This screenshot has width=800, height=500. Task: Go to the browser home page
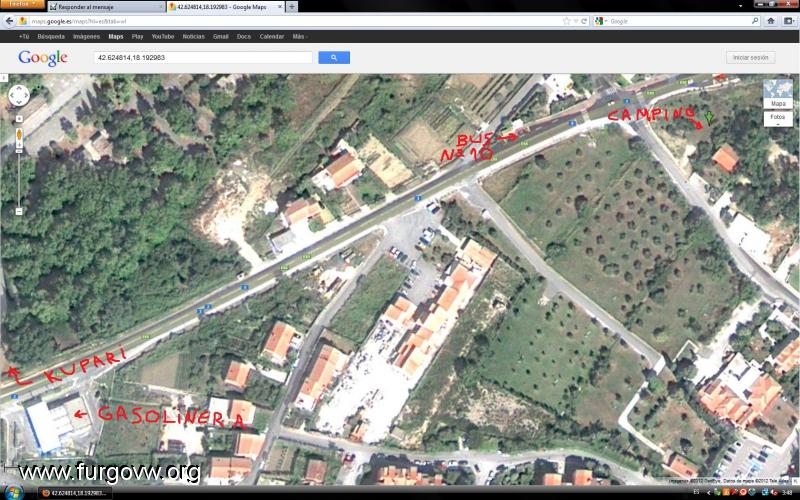(771, 21)
